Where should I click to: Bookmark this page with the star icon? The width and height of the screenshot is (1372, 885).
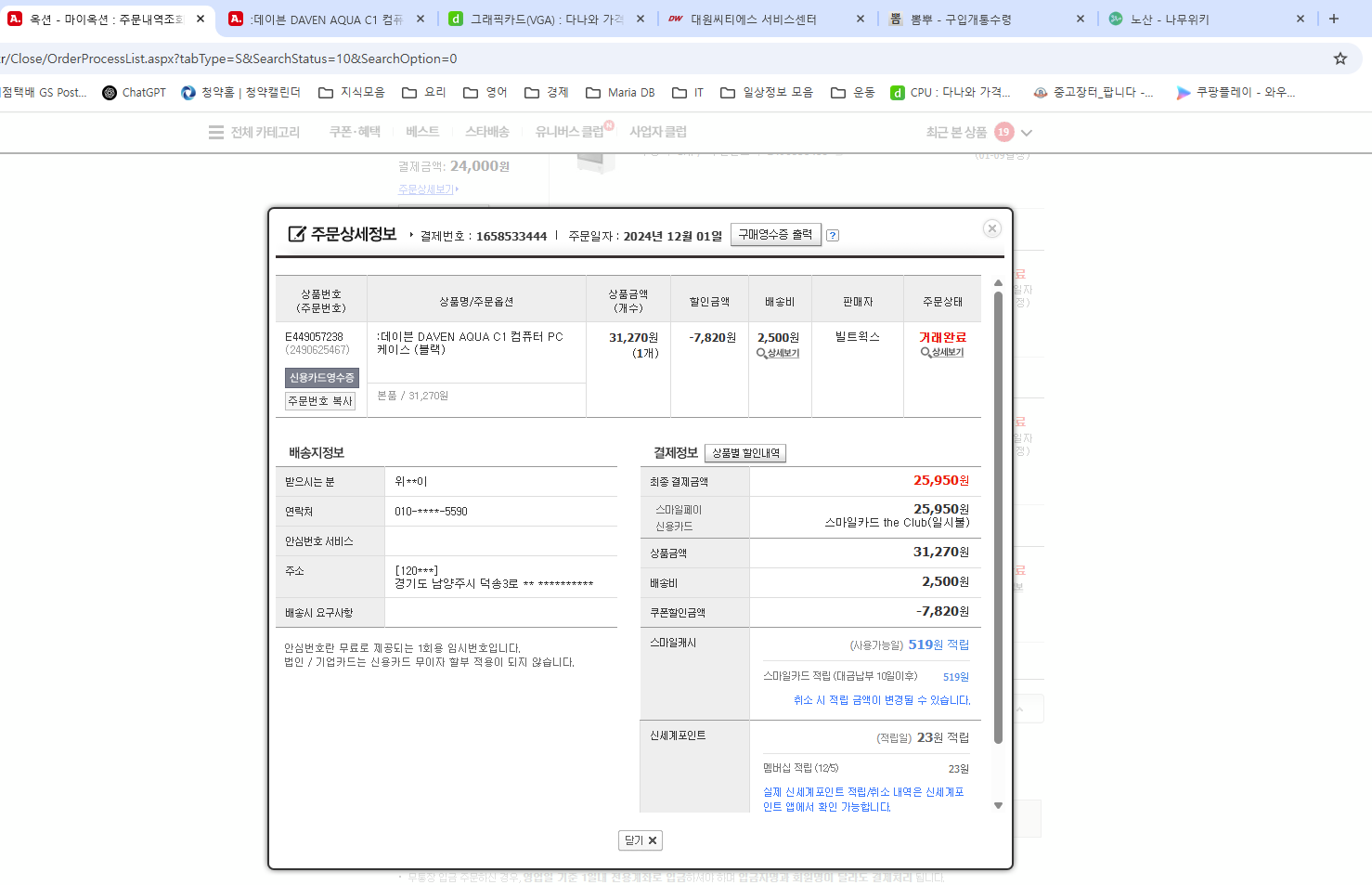tap(1340, 59)
